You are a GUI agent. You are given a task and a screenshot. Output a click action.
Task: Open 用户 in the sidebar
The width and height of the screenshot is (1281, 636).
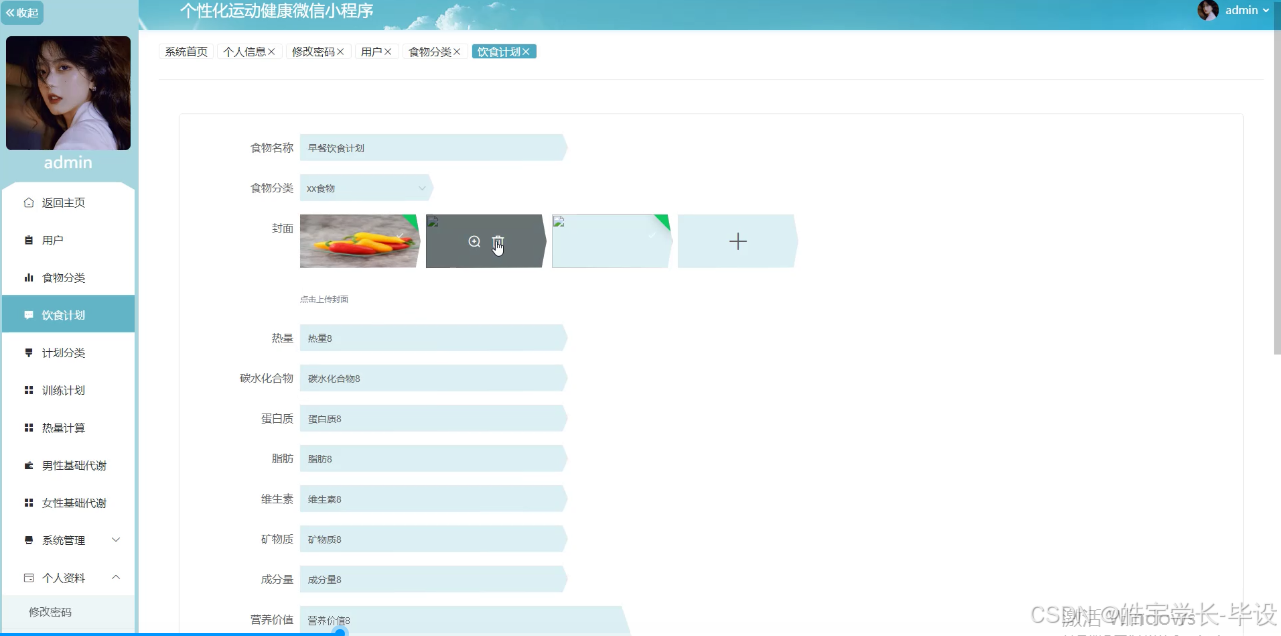(x=68, y=240)
